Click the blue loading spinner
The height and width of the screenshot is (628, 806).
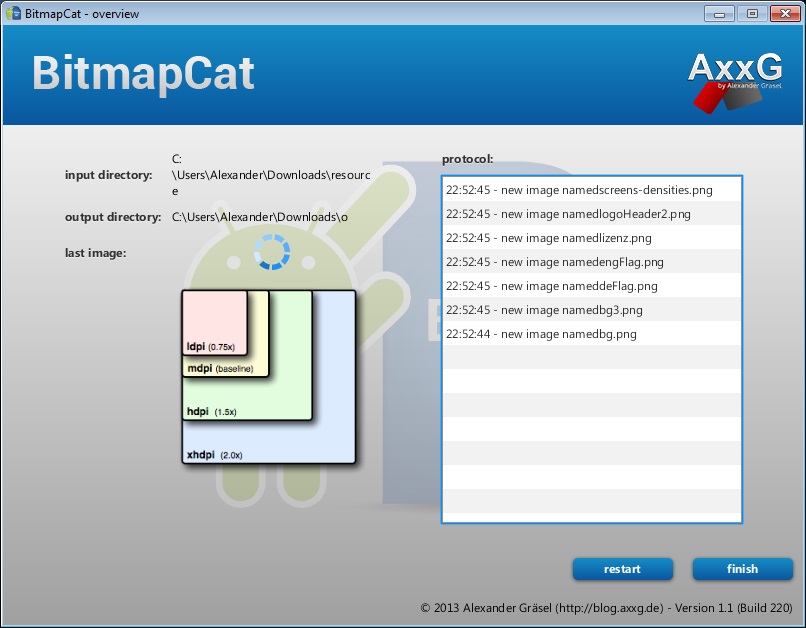click(x=271, y=252)
